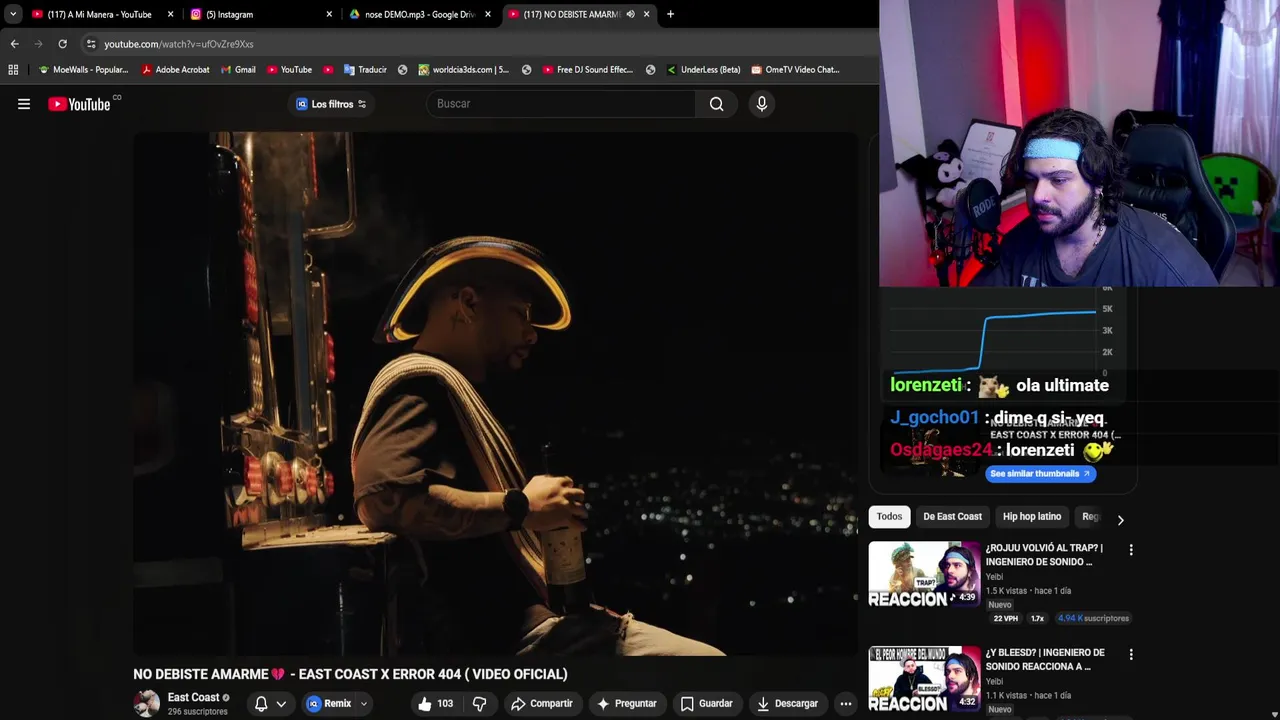Image resolution: width=1280 pixels, height=720 pixels.
Task: Switch to 'A Mi Manera - YouTube' tab
Action: 98,14
